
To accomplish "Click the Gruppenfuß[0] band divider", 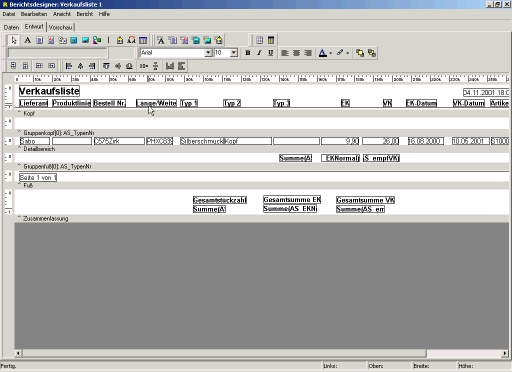I will (x=262, y=166).
